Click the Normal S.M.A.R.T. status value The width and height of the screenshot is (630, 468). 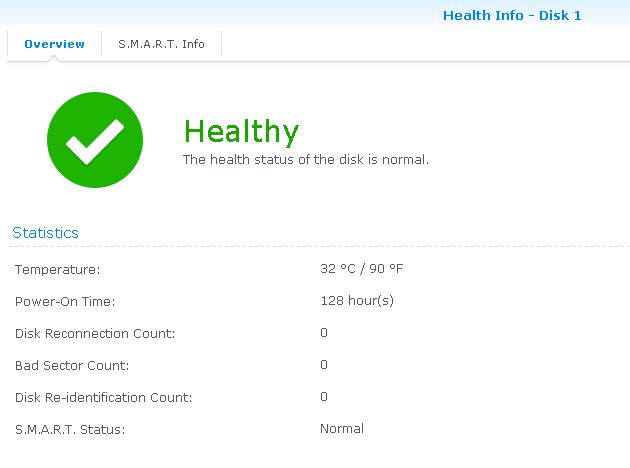click(x=342, y=429)
